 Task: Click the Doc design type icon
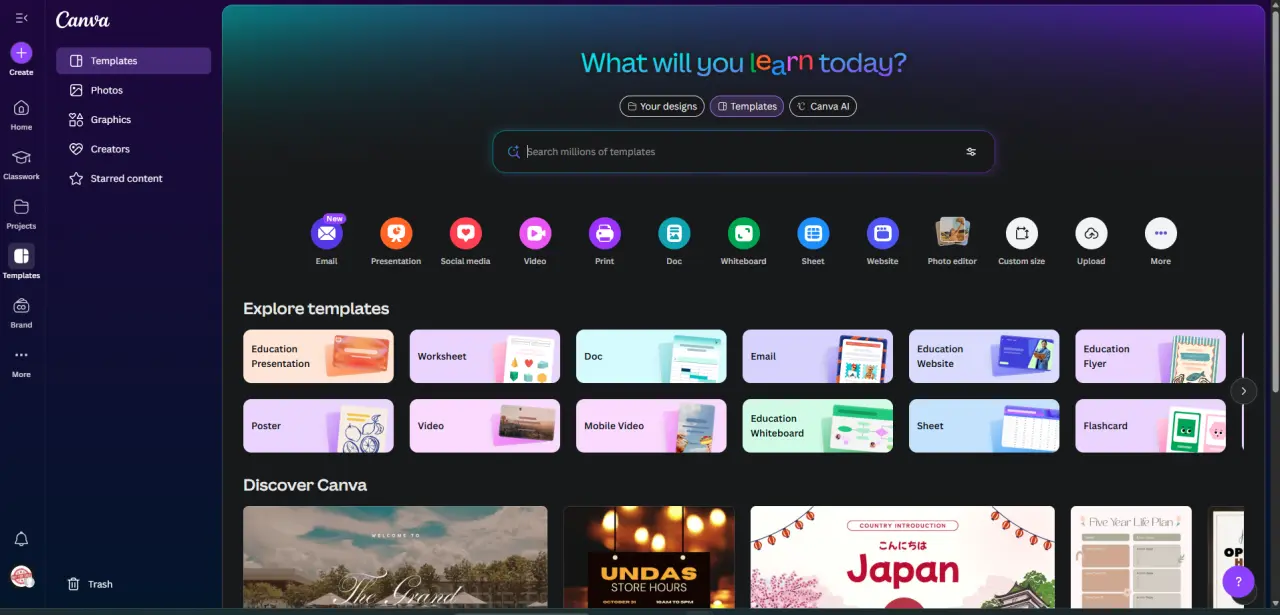click(674, 234)
